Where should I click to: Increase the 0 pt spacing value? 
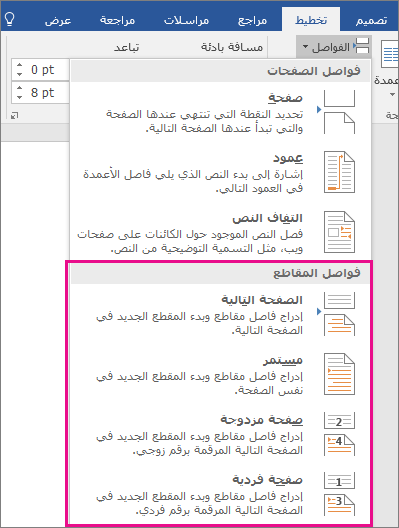click(x=20, y=65)
